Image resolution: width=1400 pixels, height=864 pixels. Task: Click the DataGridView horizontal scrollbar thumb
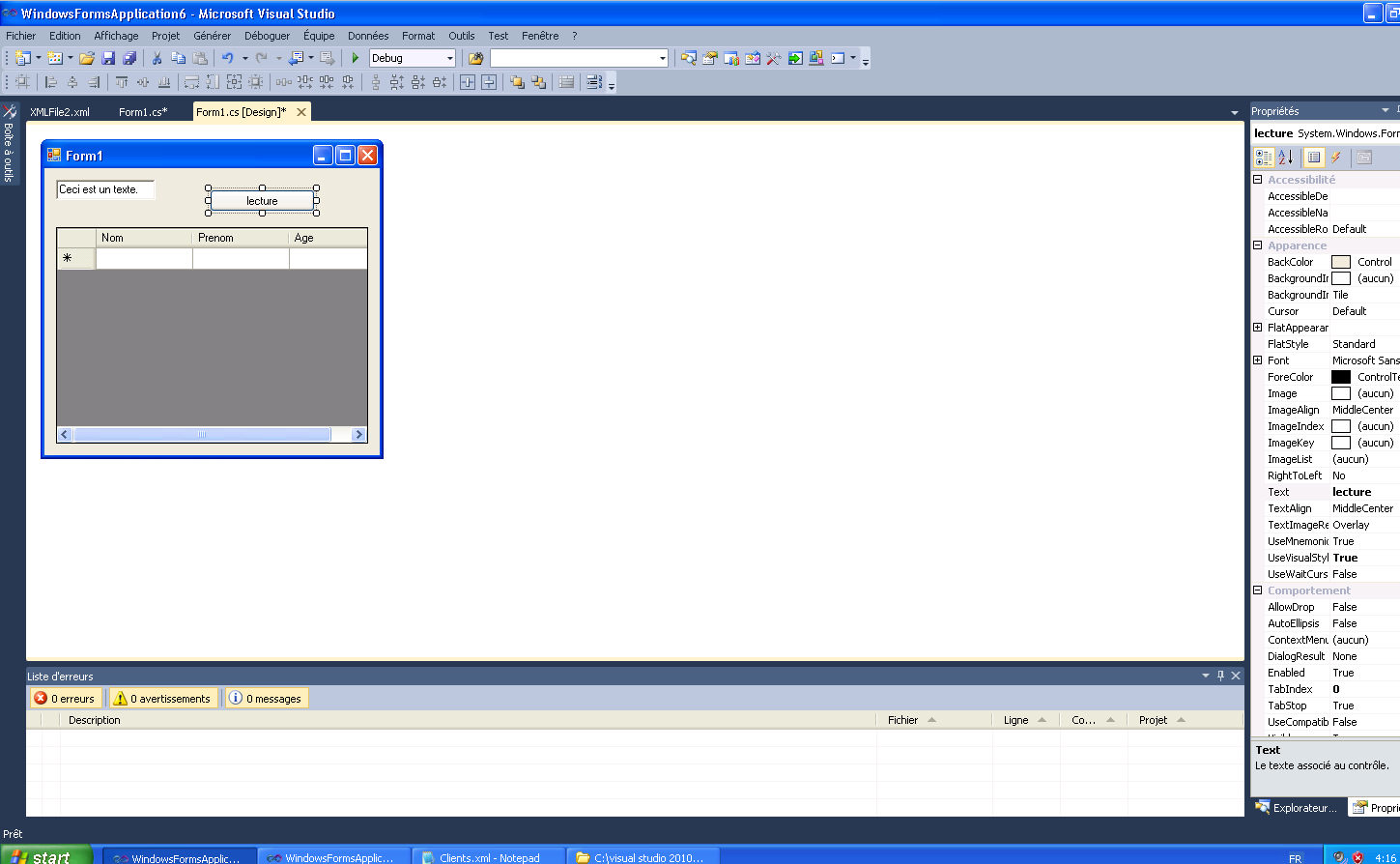pyautogui.click(x=203, y=435)
